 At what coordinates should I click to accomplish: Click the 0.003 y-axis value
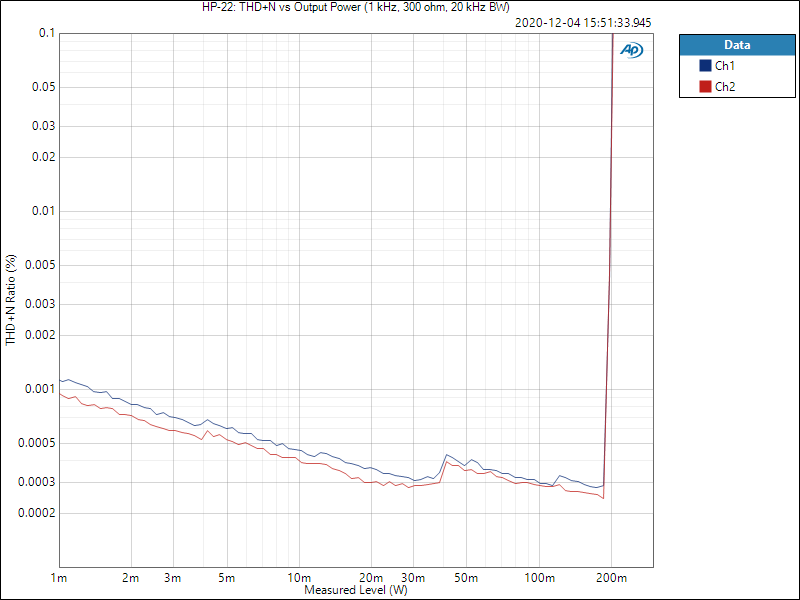pyautogui.click(x=40, y=304)
